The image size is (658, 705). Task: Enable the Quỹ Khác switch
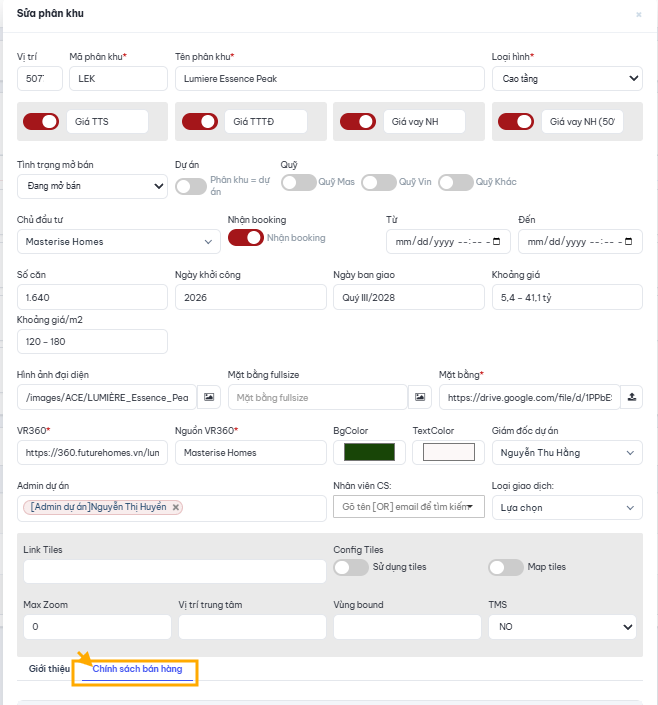coord(456,182)
